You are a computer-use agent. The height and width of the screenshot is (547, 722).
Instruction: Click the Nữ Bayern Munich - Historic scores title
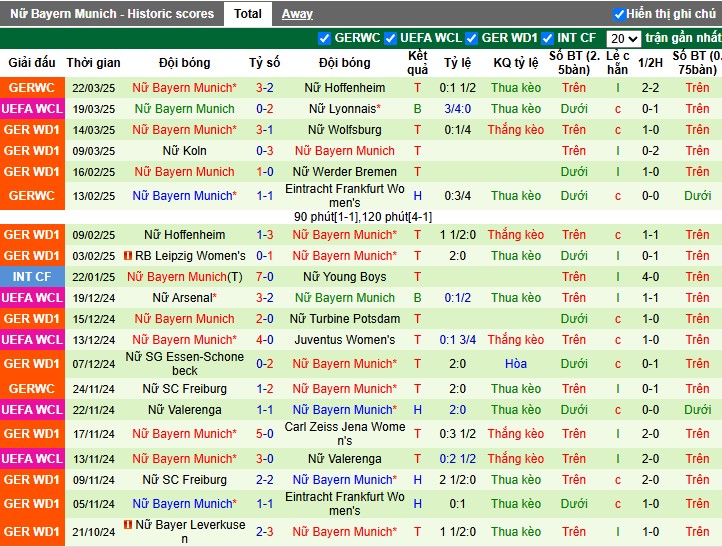pos(112,14)
